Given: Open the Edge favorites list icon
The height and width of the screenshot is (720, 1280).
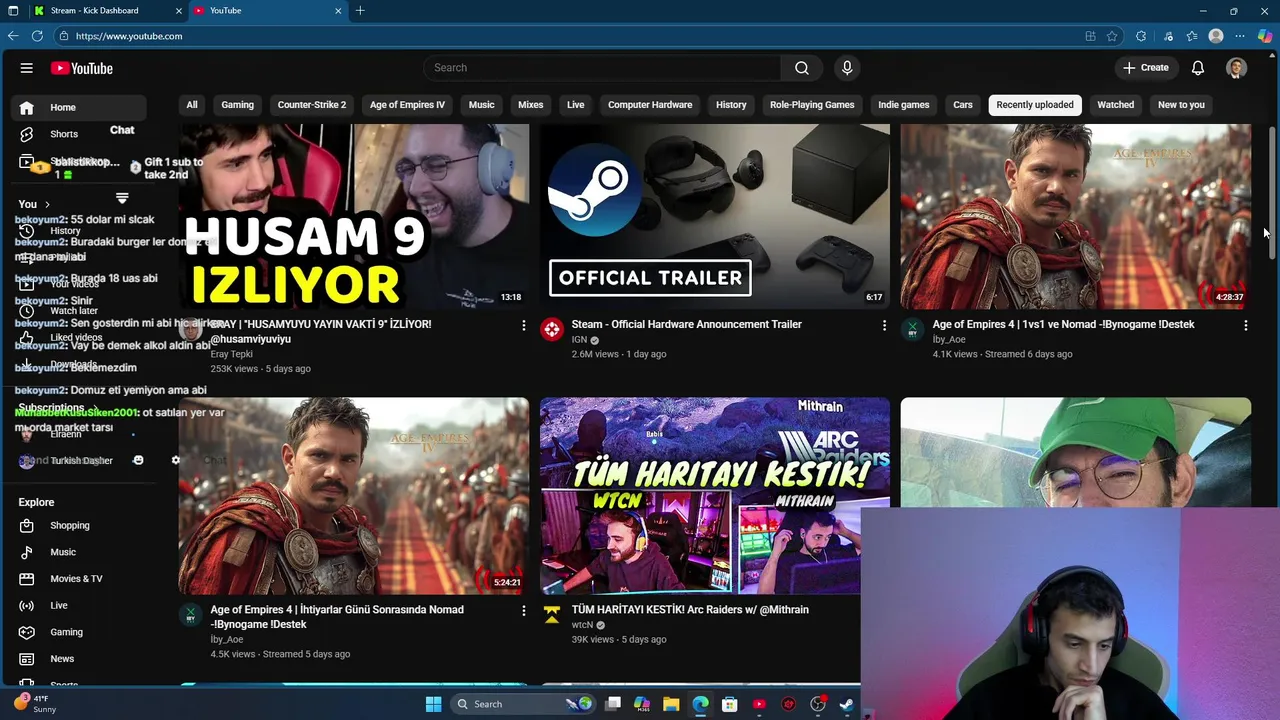Looking at the screenshot, I should pyautogui.click(x=1192, y=36).
